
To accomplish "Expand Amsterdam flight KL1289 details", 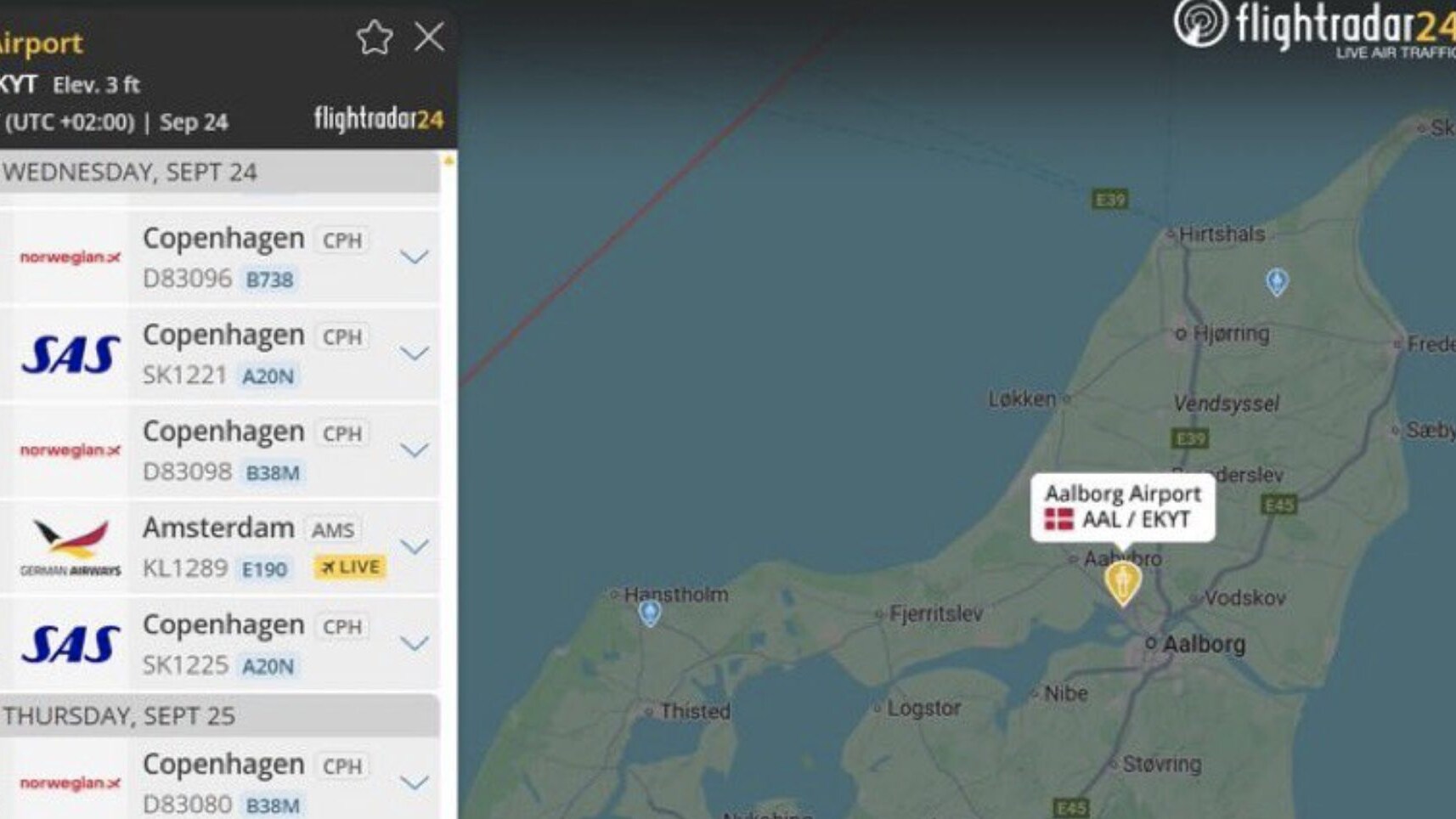I will coord(414,545).
